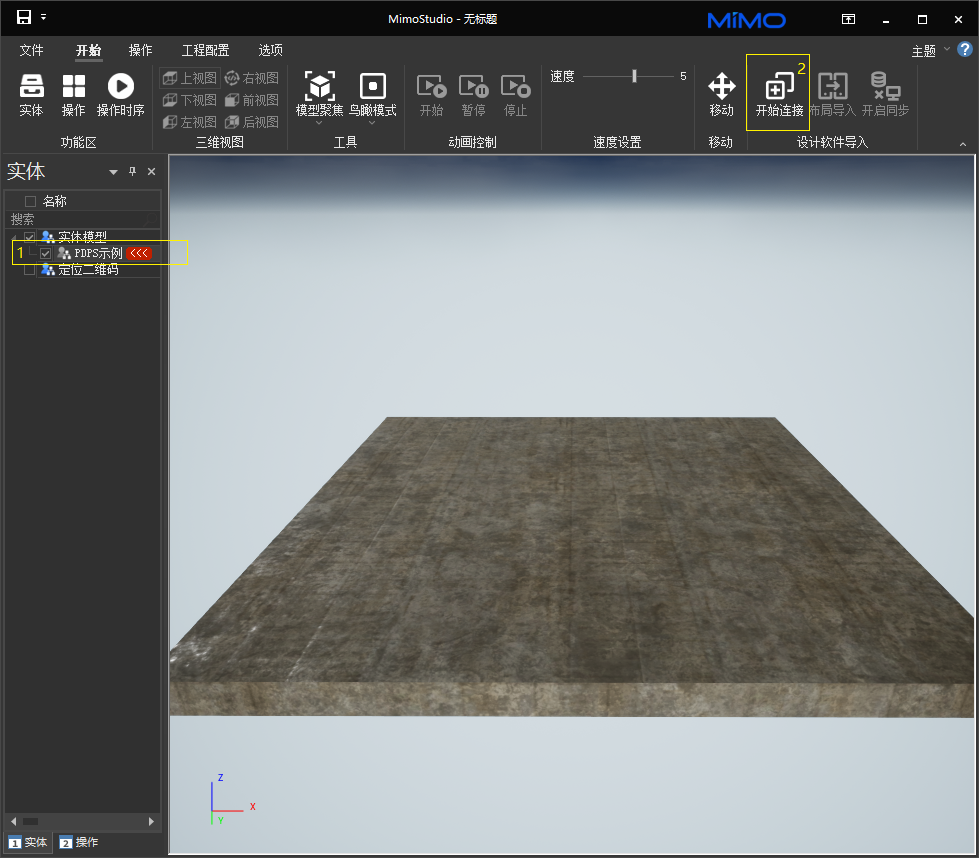Check the 定位二维码 checkbox
Image resolution: width=980 pixels, height=864 pixels.
(x=30, y=270)
